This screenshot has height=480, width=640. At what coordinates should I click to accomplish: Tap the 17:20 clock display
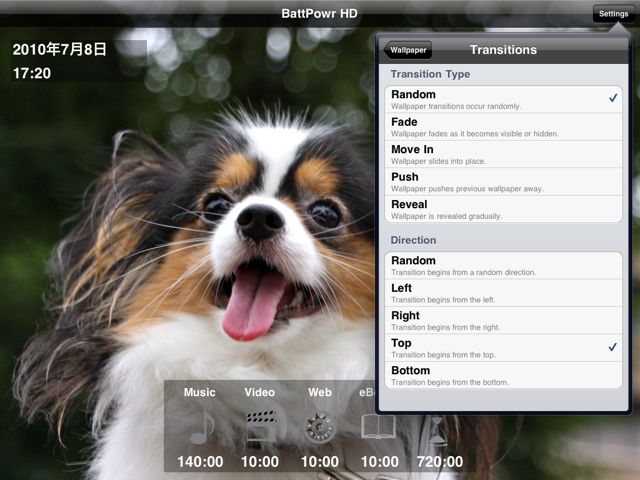coord(32,73)
